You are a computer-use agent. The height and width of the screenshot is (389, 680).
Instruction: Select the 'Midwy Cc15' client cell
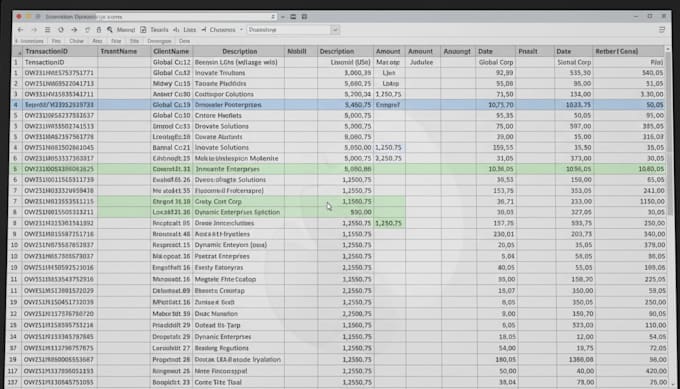(x=171, y=83)
